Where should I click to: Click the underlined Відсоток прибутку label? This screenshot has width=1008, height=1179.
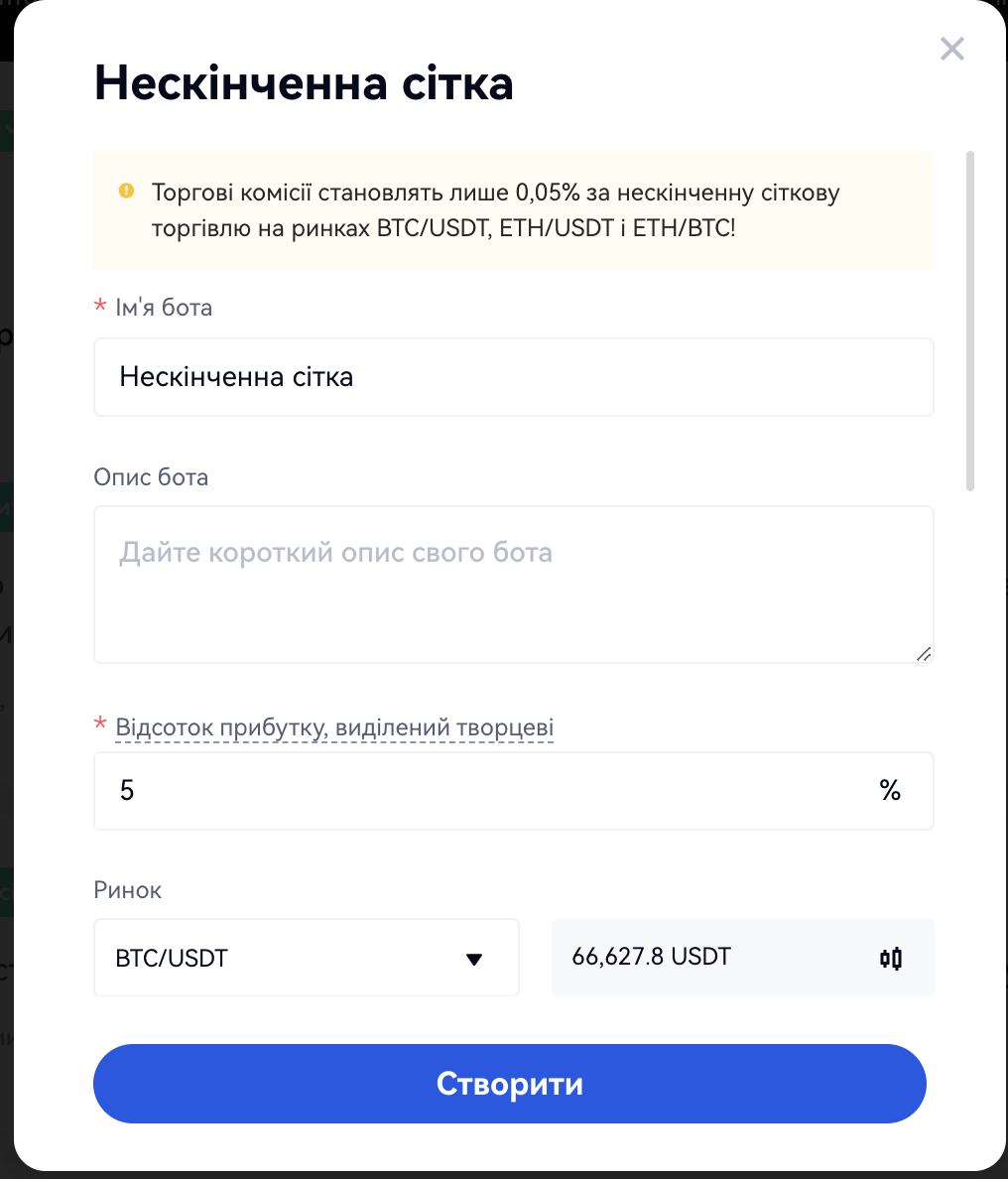point(334,727)
